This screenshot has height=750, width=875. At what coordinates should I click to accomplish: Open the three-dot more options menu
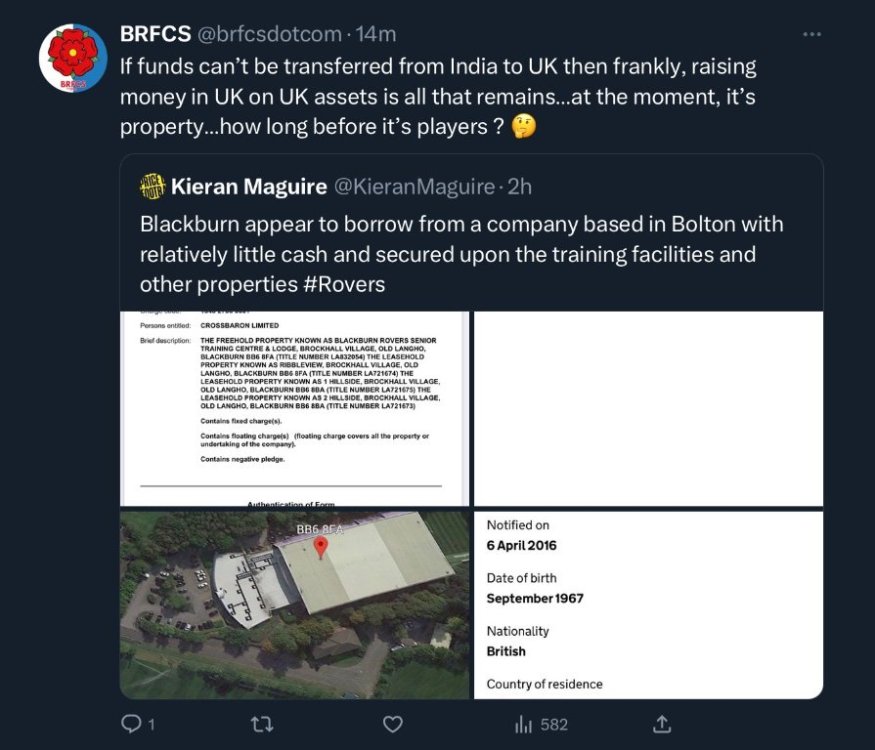[812, 34]
